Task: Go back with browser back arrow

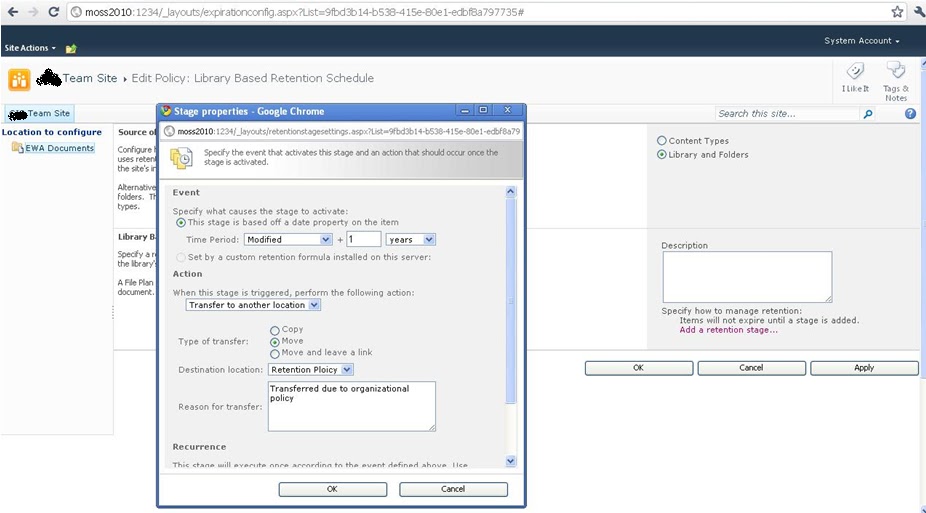Action: pyautogui.click(x=12, y=12)
